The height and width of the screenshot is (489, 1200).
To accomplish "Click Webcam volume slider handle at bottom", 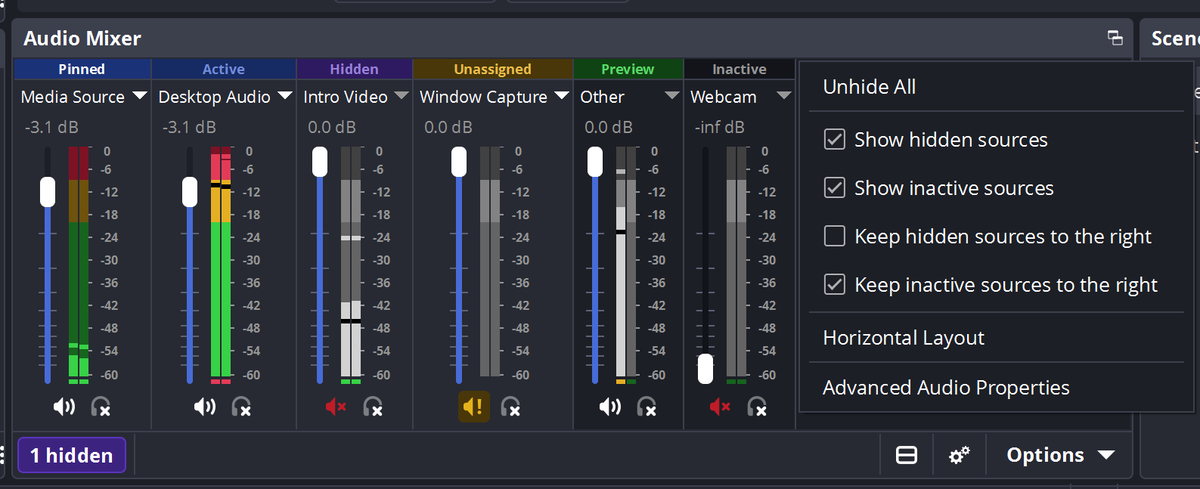I will click(706, 368).
